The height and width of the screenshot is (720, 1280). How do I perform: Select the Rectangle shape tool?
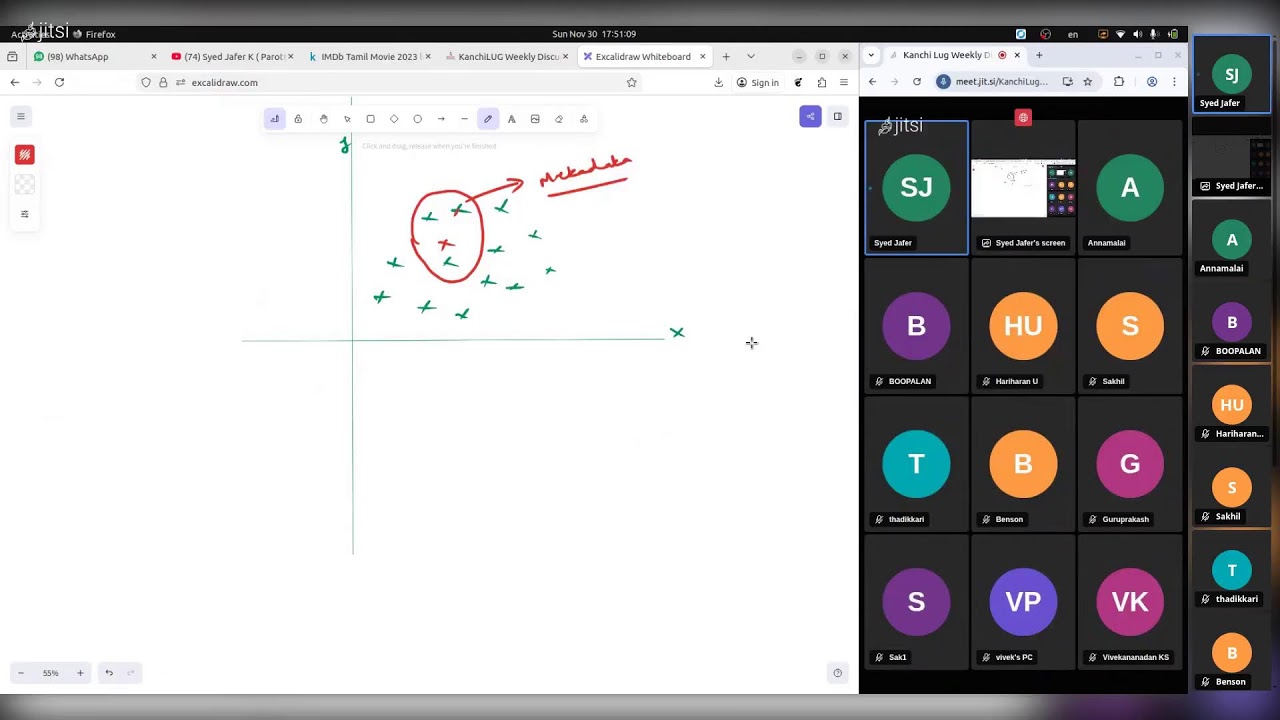point(370,119)
